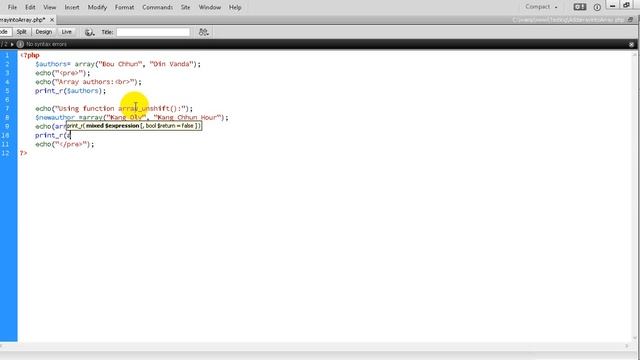Click the print_r code hint tooltip

134,126
